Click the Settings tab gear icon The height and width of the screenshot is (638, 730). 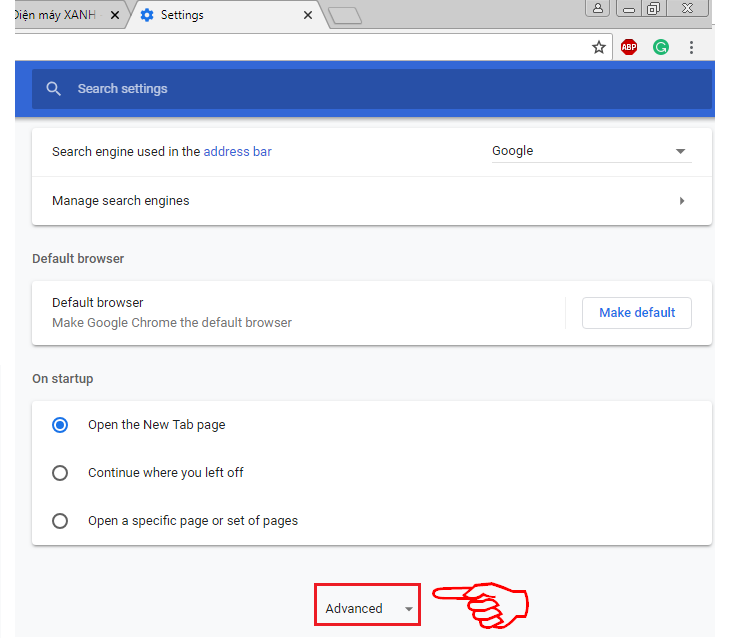[147, 15]
